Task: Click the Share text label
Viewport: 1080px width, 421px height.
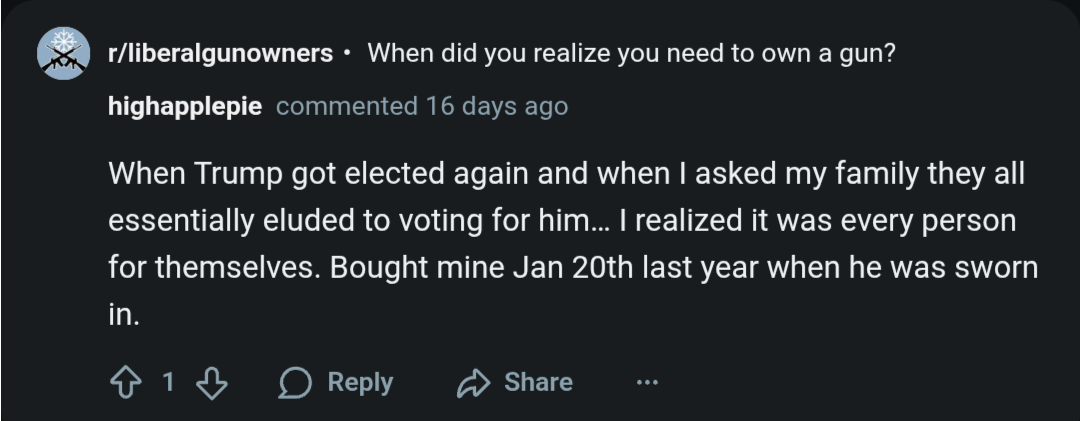Action: point(538,382)
